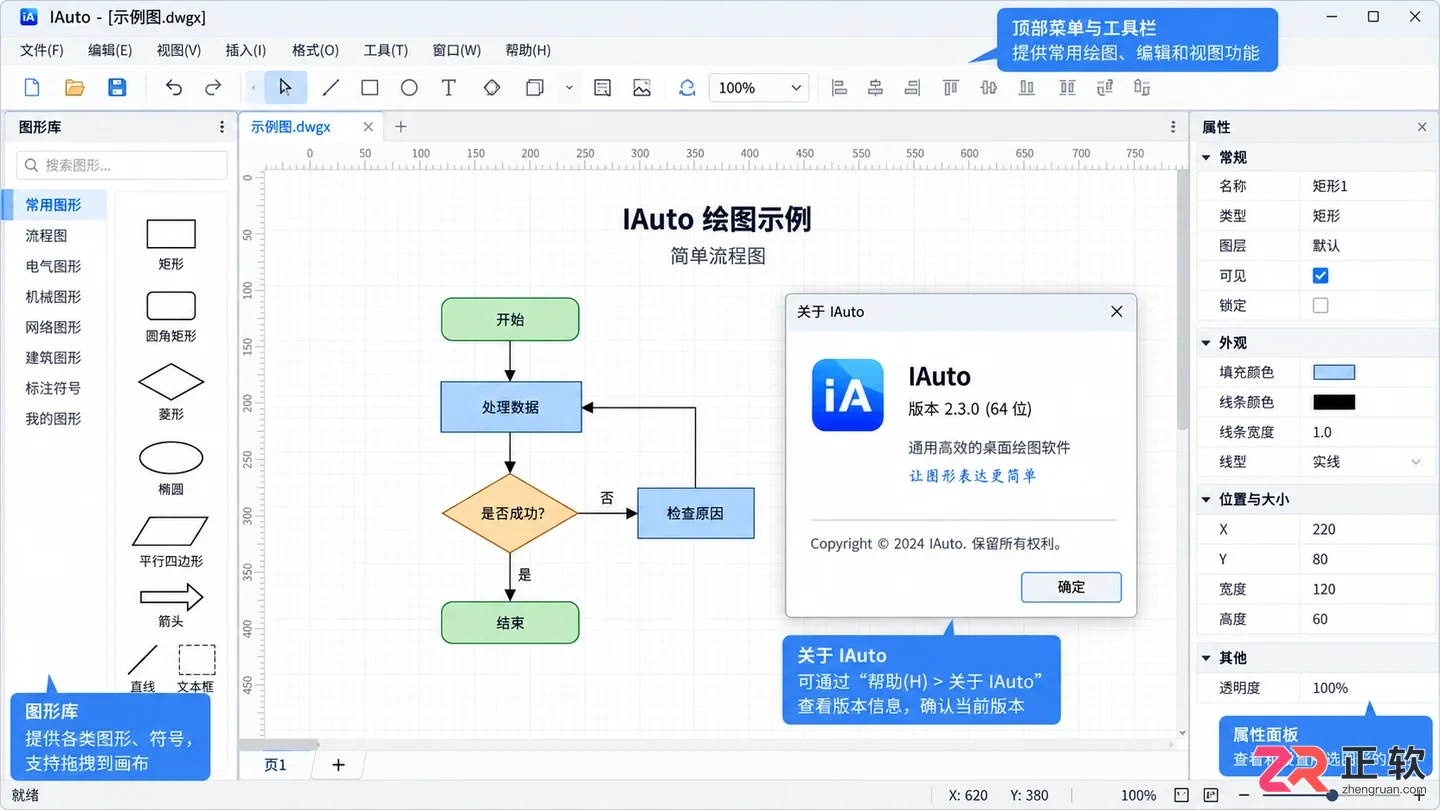Insert an image from toolbar
This screenshot has width=1440, height=810.
click(x=642, y=88)
